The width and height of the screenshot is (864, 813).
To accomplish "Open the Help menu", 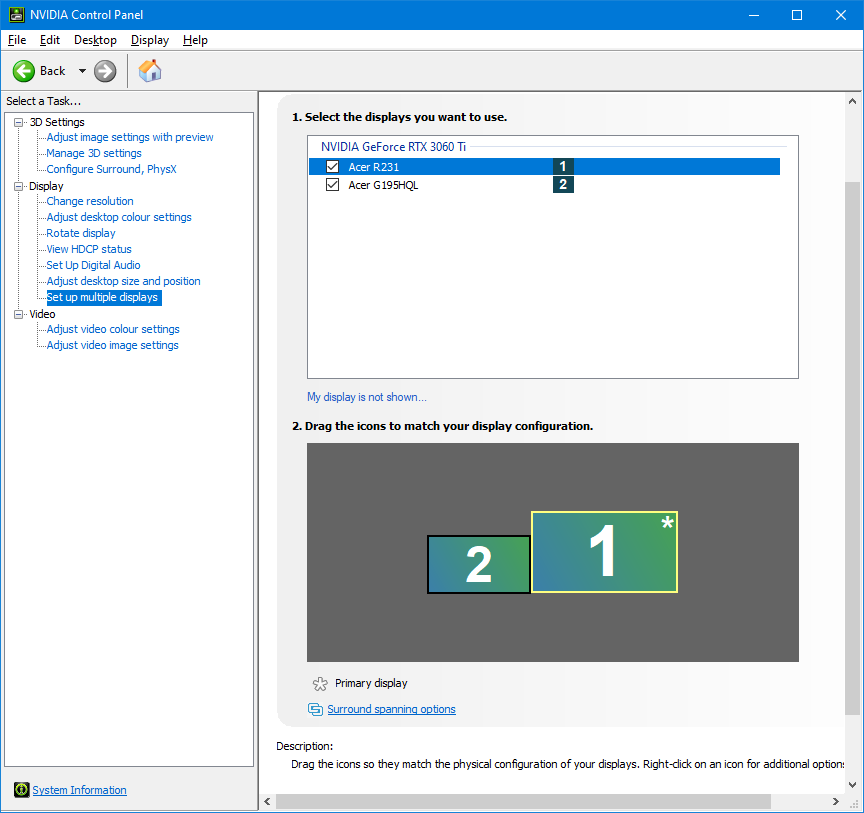I will coord(195,40).
